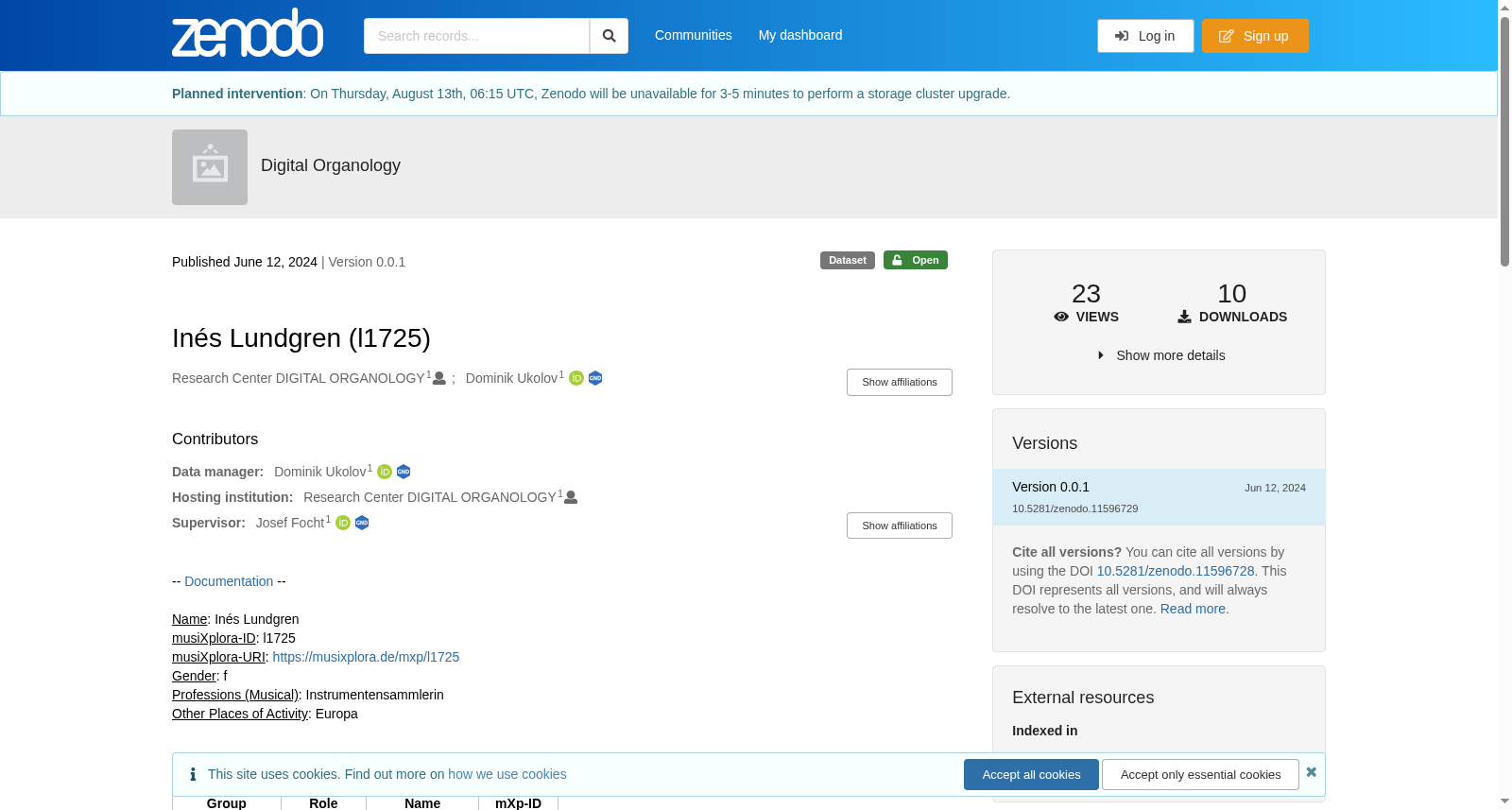Open My dashboard
Viewport: 1512px width, 810px height.
800,35
